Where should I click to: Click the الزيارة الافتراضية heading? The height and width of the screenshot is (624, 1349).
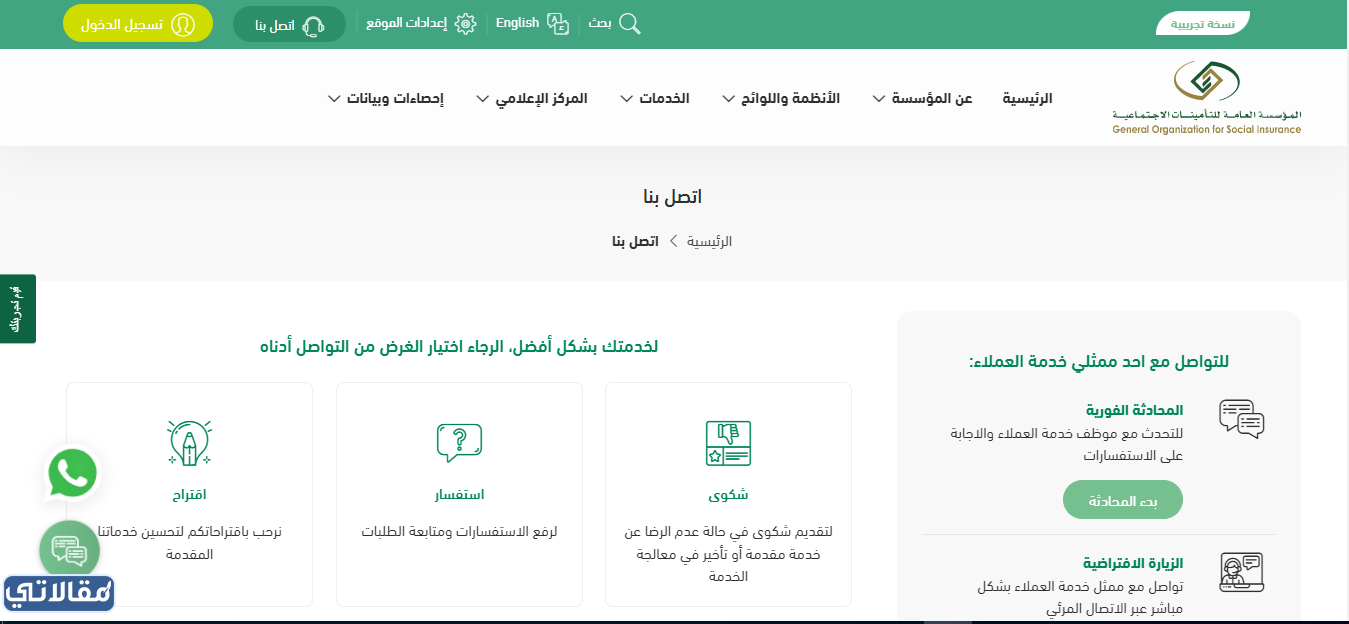[x=1133, y=563]
